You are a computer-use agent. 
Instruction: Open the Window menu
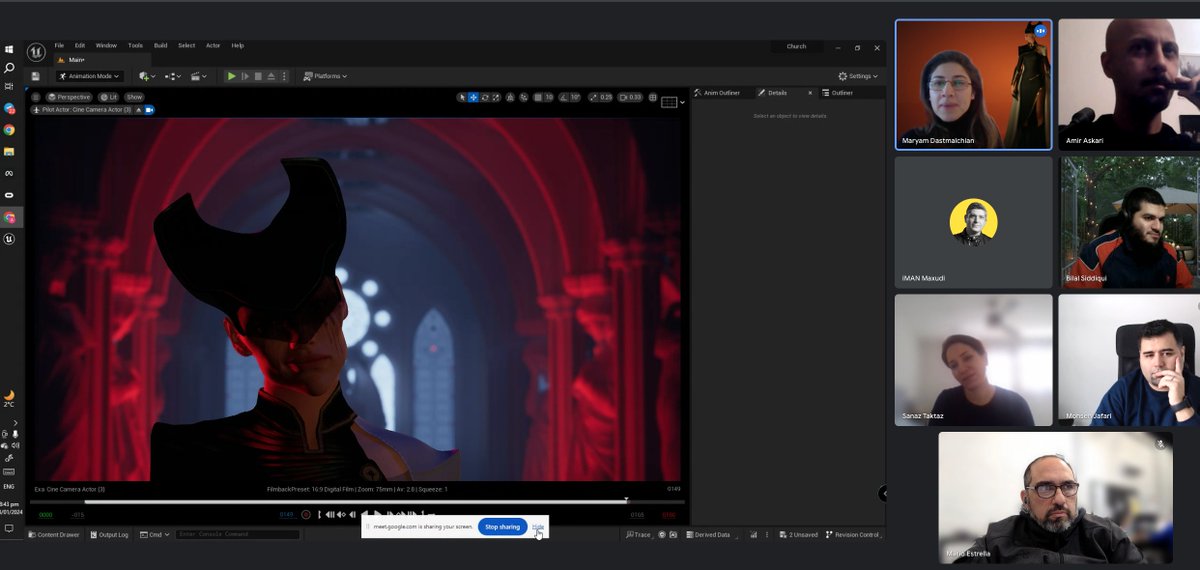(106, 45)
